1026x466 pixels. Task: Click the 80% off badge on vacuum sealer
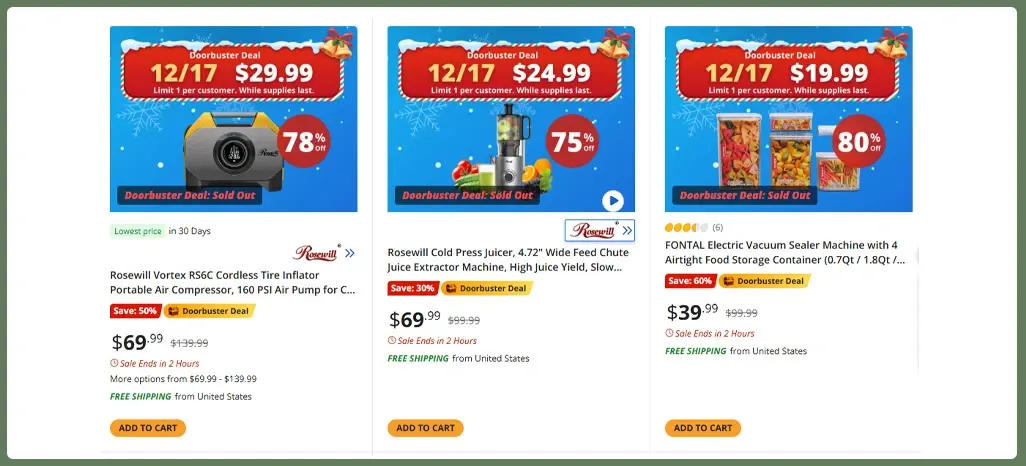859,141
